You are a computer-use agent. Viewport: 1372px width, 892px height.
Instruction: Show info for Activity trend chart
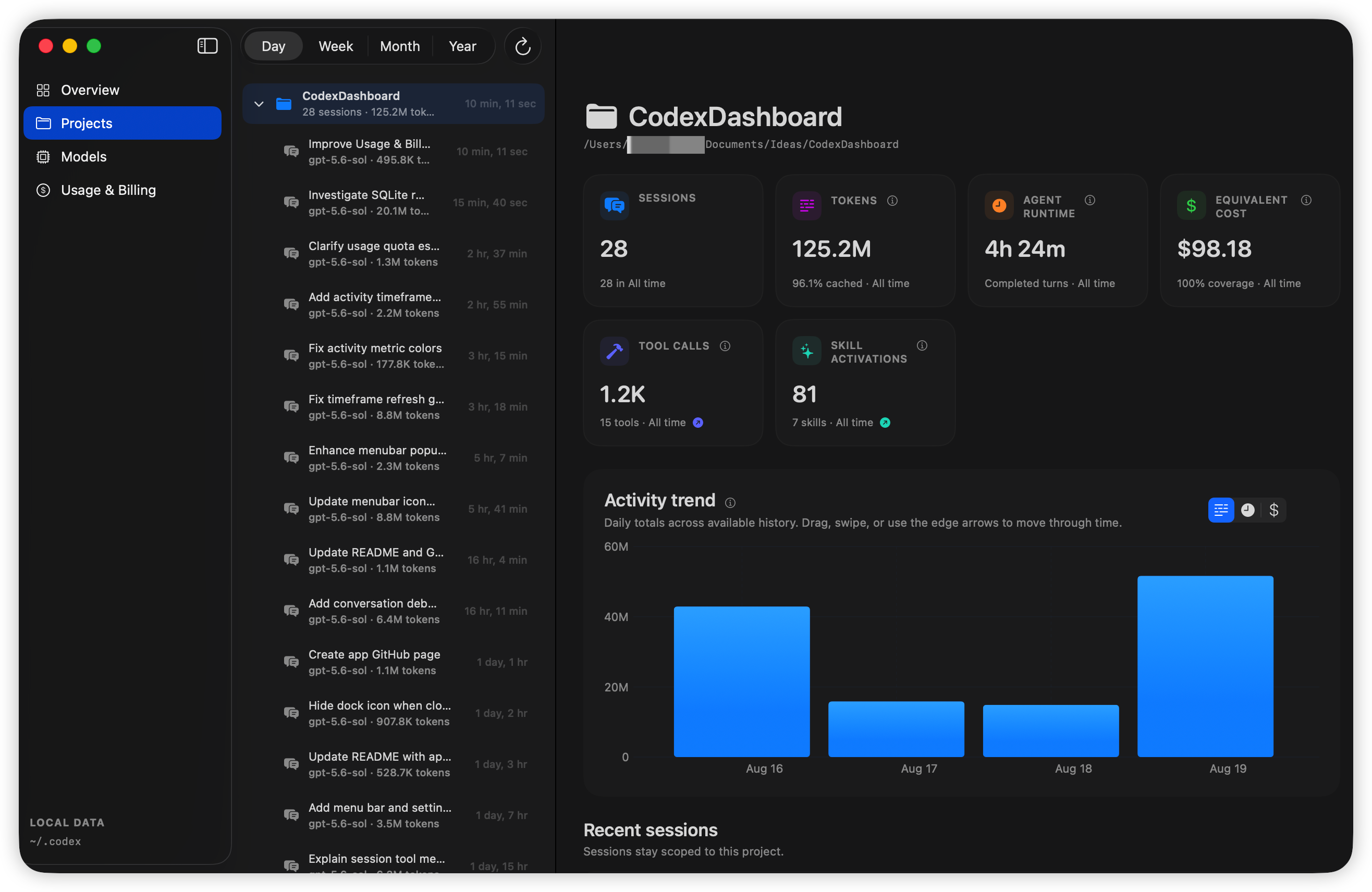[x=730, y=502]
